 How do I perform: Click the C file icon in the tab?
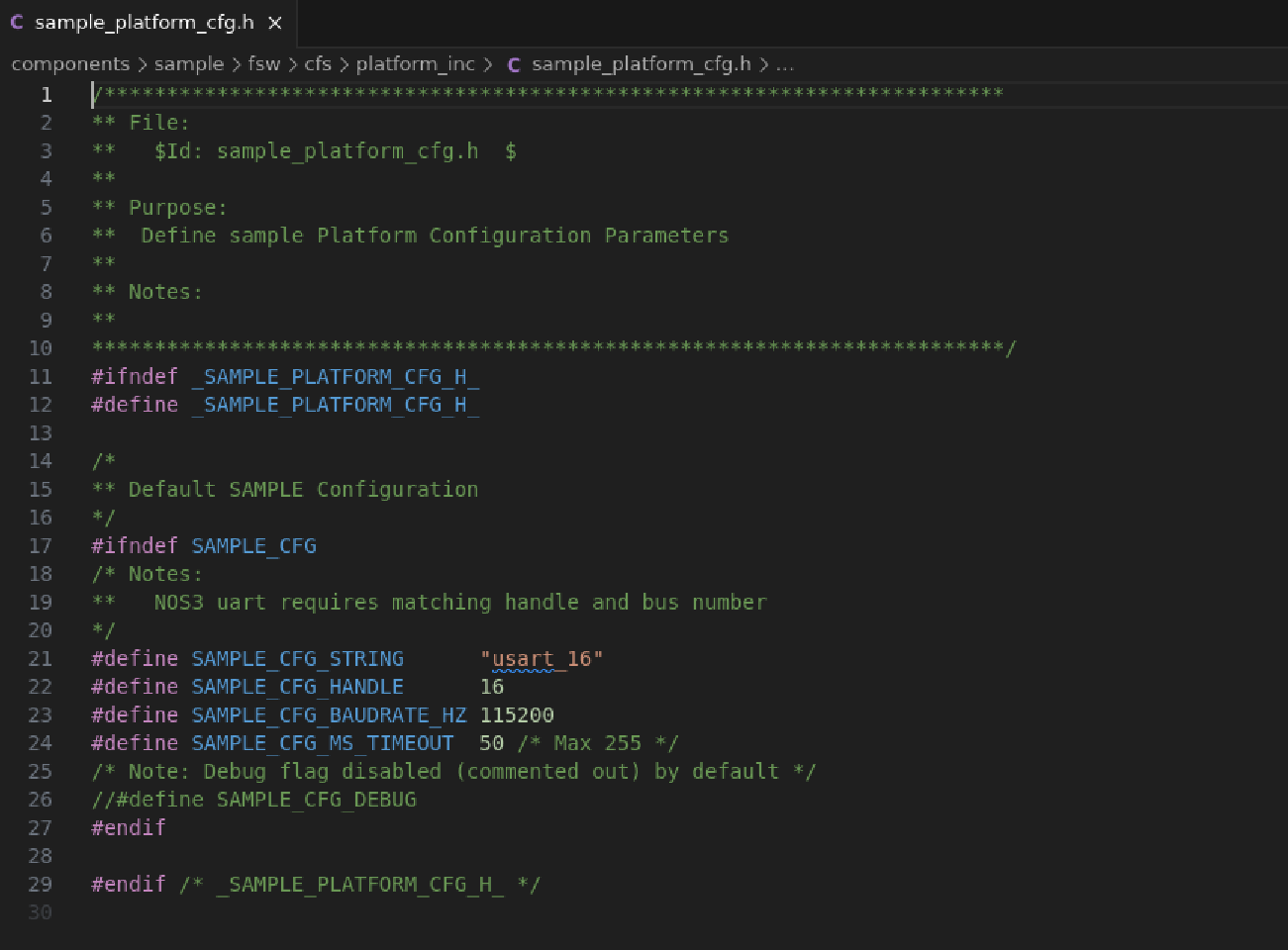click(x=17, y=22)
